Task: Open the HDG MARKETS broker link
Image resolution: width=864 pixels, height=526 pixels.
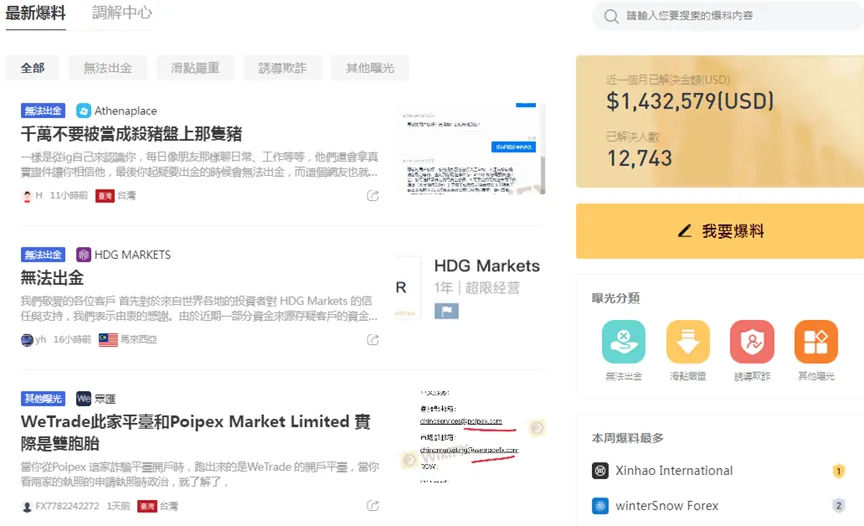Action: click(132, 254)
